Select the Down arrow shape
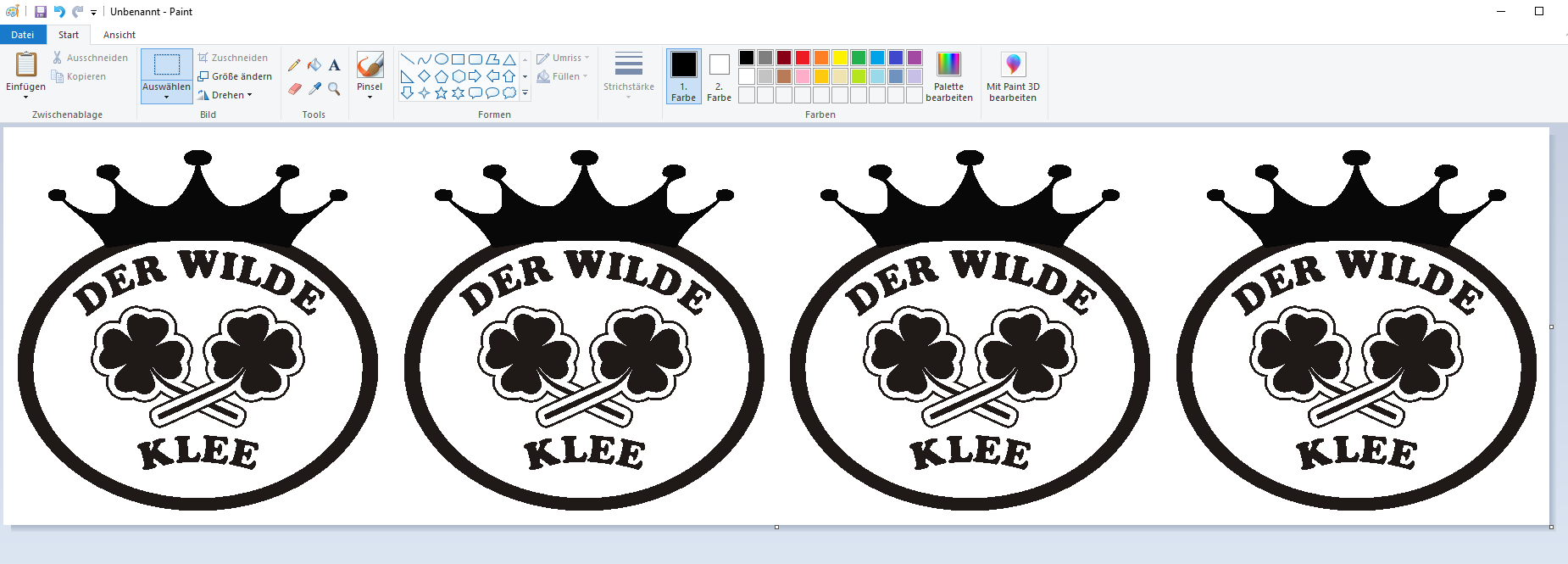 point(408,93)
